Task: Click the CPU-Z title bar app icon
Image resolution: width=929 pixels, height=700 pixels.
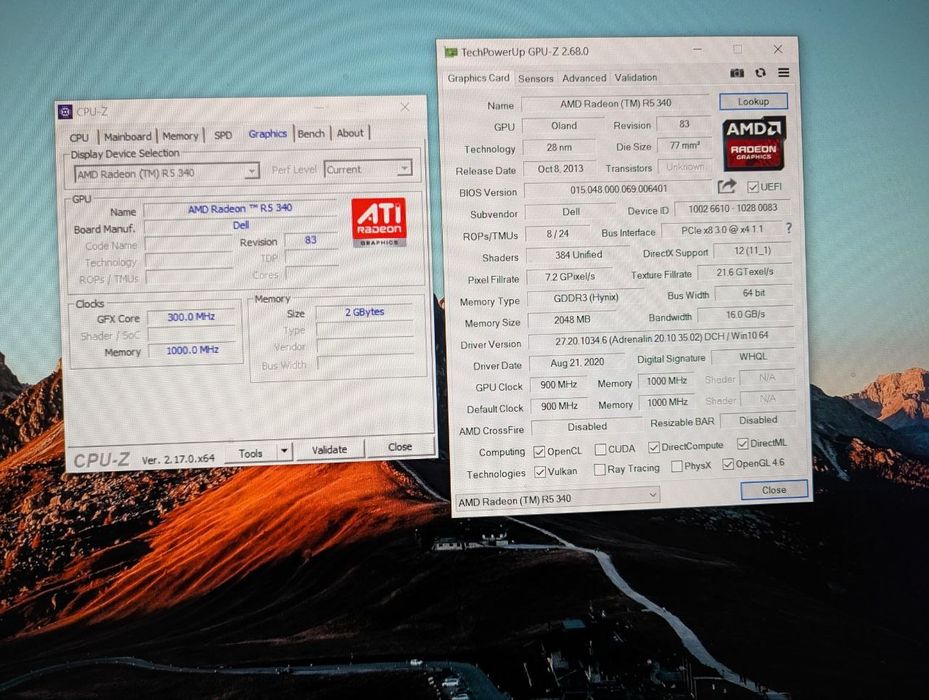Action: pos(65,112)
